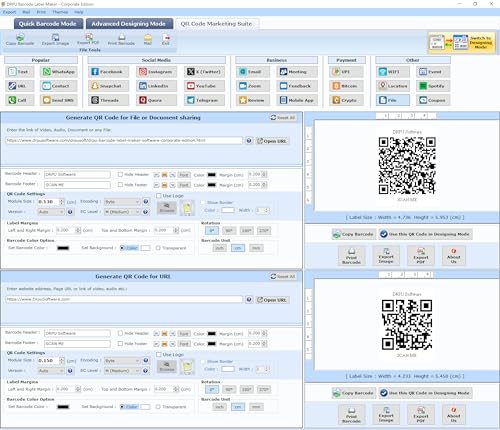Viewport: 500px width, 430px height.
Task: Click the Barcode Header field in File panel
Action: click(x=77, y=174)
